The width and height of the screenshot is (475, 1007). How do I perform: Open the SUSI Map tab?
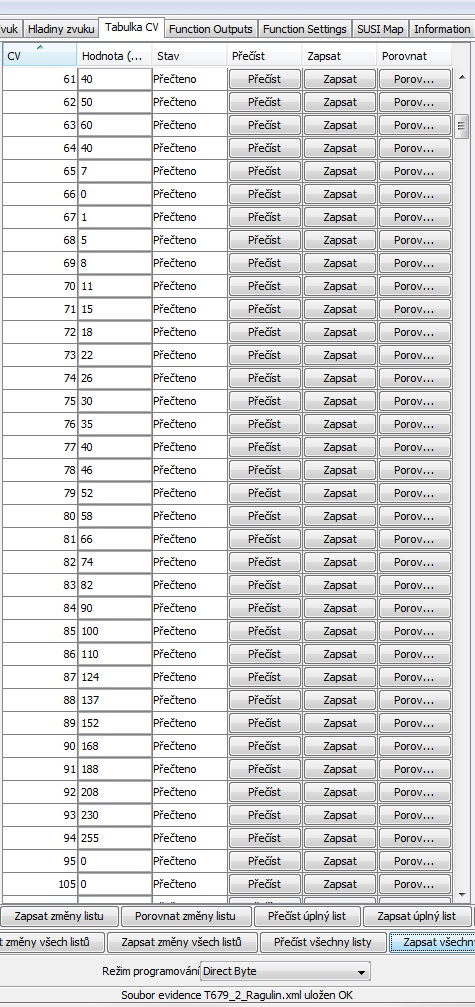pyautogui.click(x=381, y=29)
